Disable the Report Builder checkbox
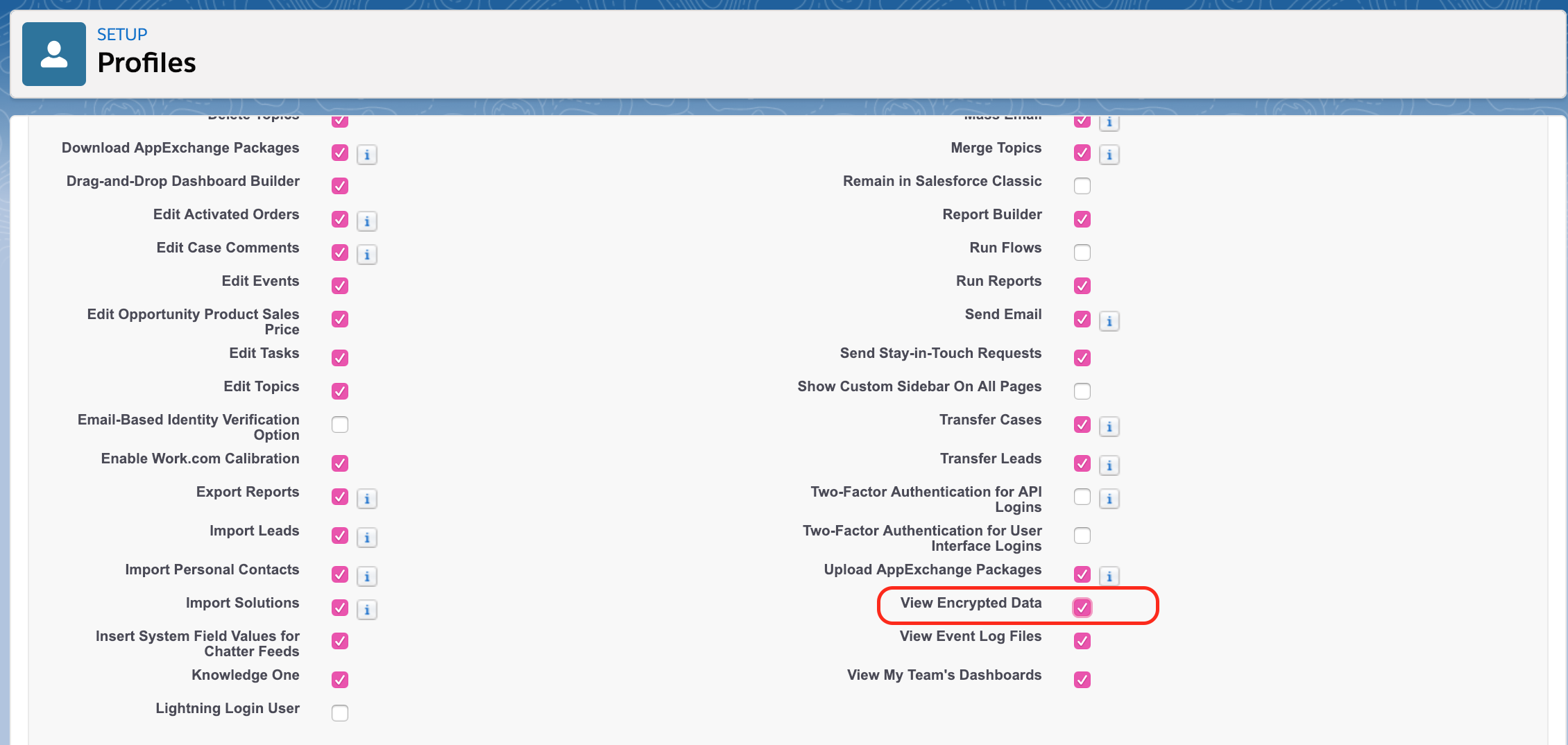The image size is (1568, 745). pyautogui.click(x=1082, y=219)
